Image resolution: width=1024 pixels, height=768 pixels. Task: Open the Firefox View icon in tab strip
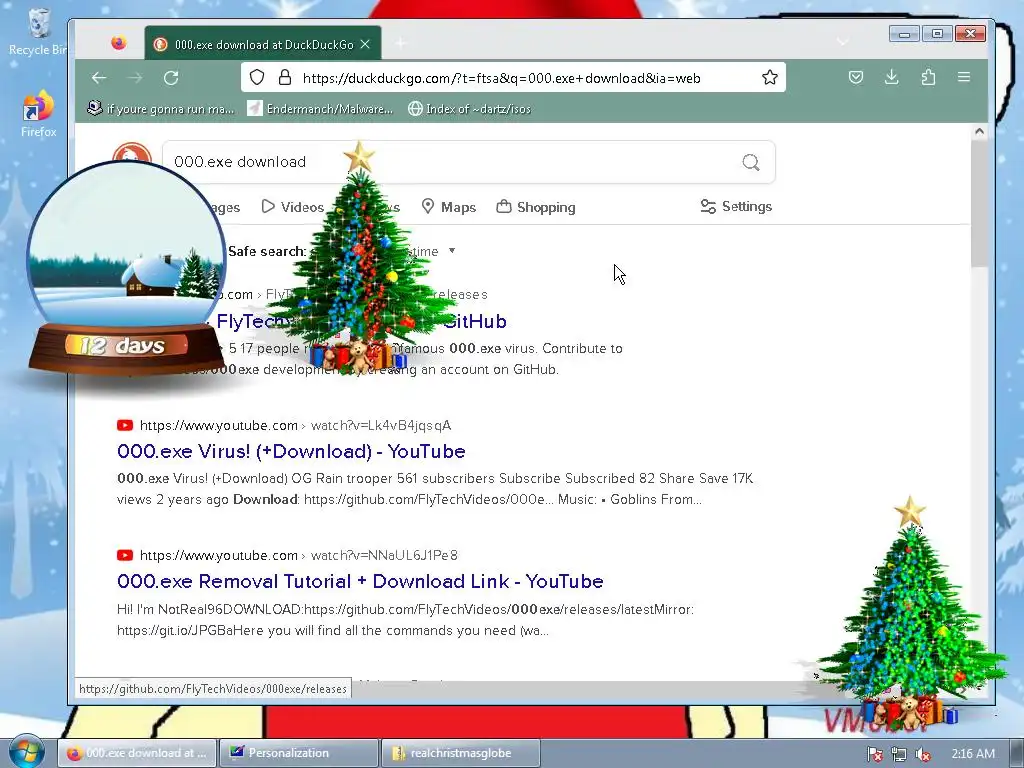[x=118, y=43]
